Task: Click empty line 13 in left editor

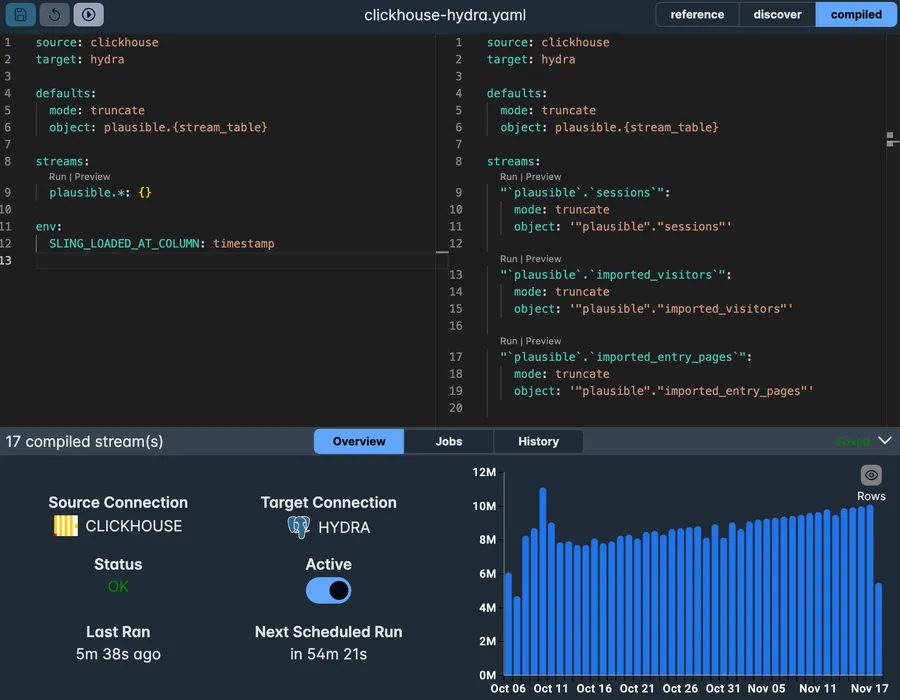Action: (x=200, y=260)
